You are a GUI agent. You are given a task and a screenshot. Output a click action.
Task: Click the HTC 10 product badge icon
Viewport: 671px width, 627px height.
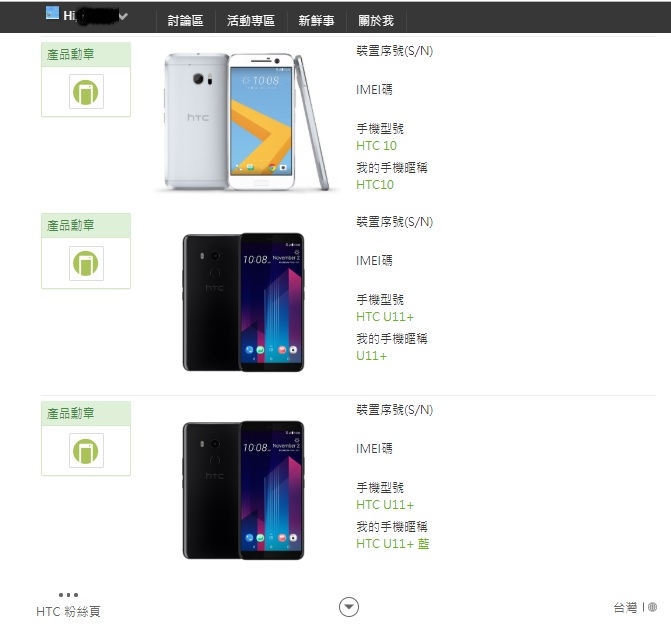(86, 92)
